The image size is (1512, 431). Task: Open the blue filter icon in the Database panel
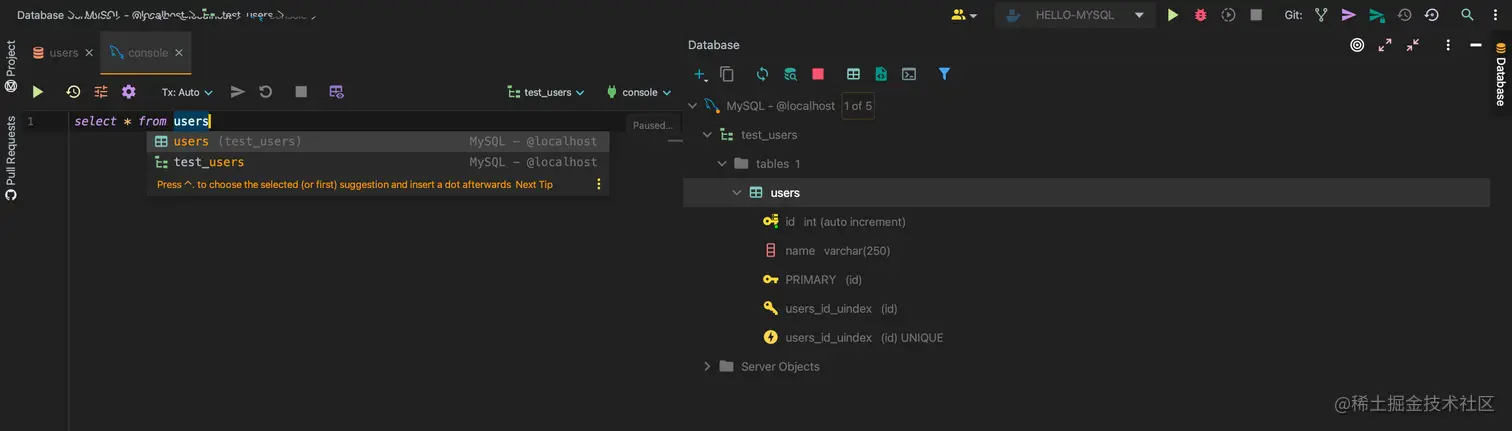[x=944, y=74]
